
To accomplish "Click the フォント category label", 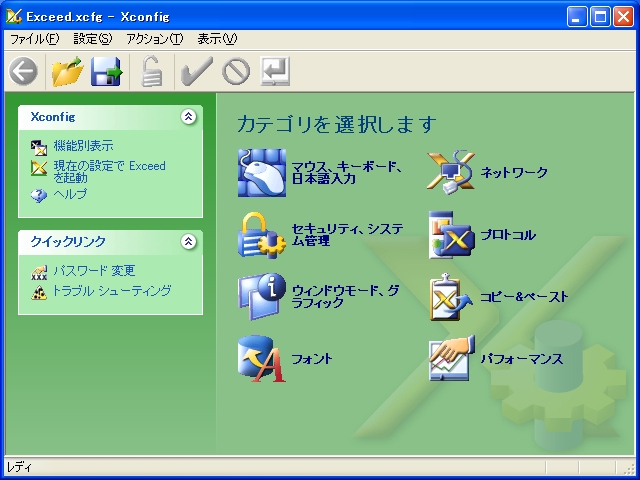I will tap(312, 359).
